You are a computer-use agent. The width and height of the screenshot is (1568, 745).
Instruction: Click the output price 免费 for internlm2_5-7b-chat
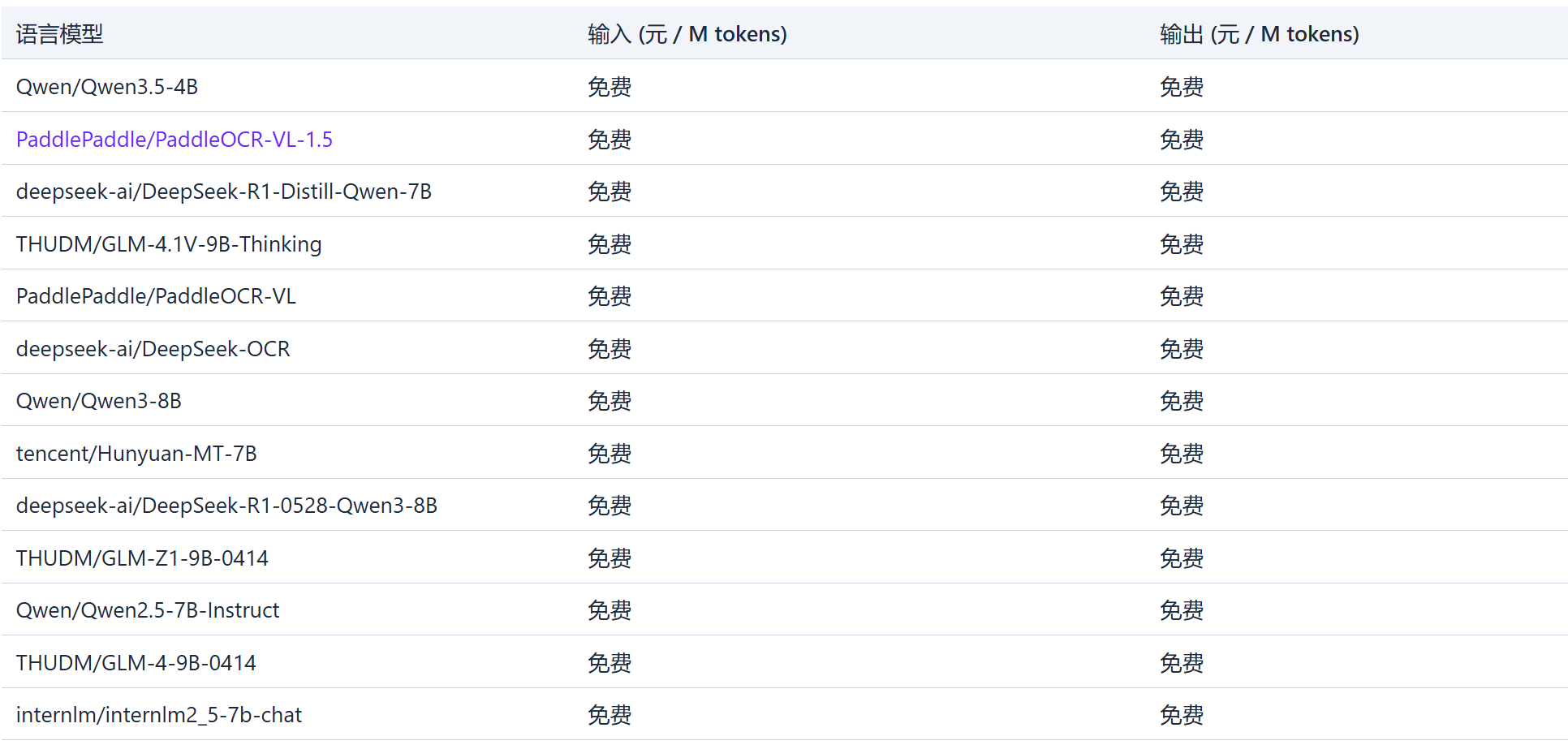pos(1182,715)
